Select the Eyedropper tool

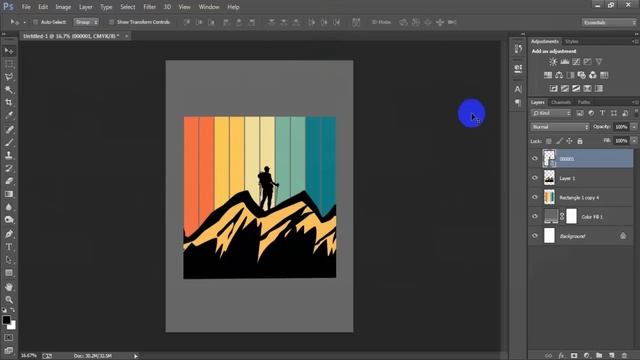pyautogui.click(x=9, y=116)
